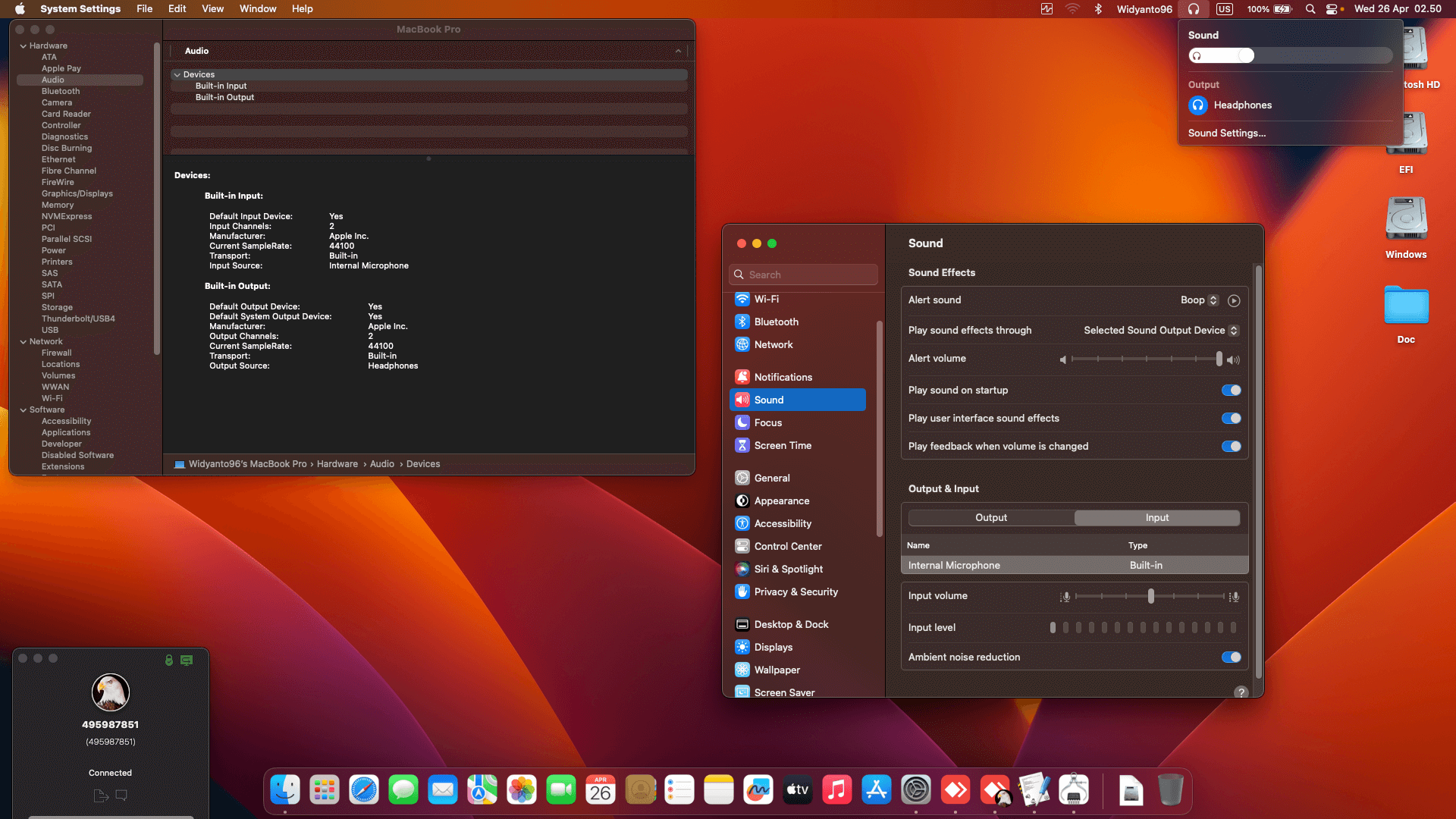This screenshot has height=819, width=1456.
Task: Open Sound settings help button
Action: pos(1241,692)
